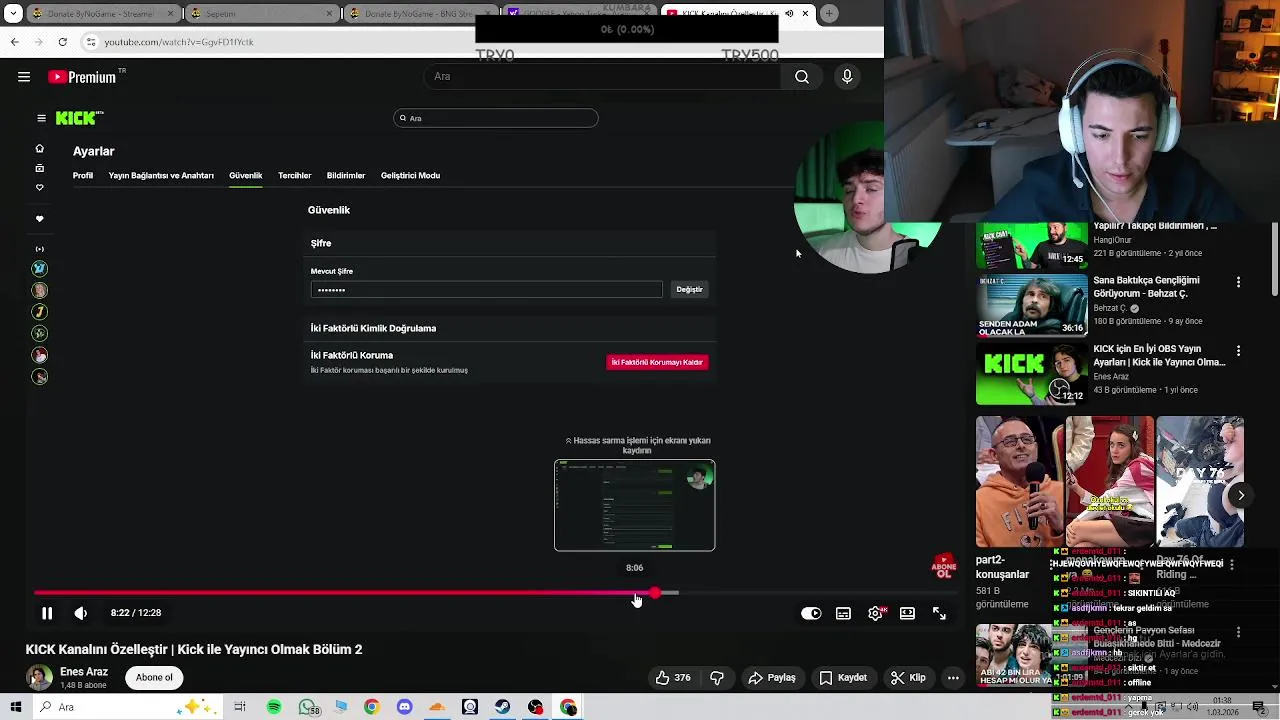Screen dimensions: 1280x720
Task: Open a new browser tab
Action: tap(829, 13)
